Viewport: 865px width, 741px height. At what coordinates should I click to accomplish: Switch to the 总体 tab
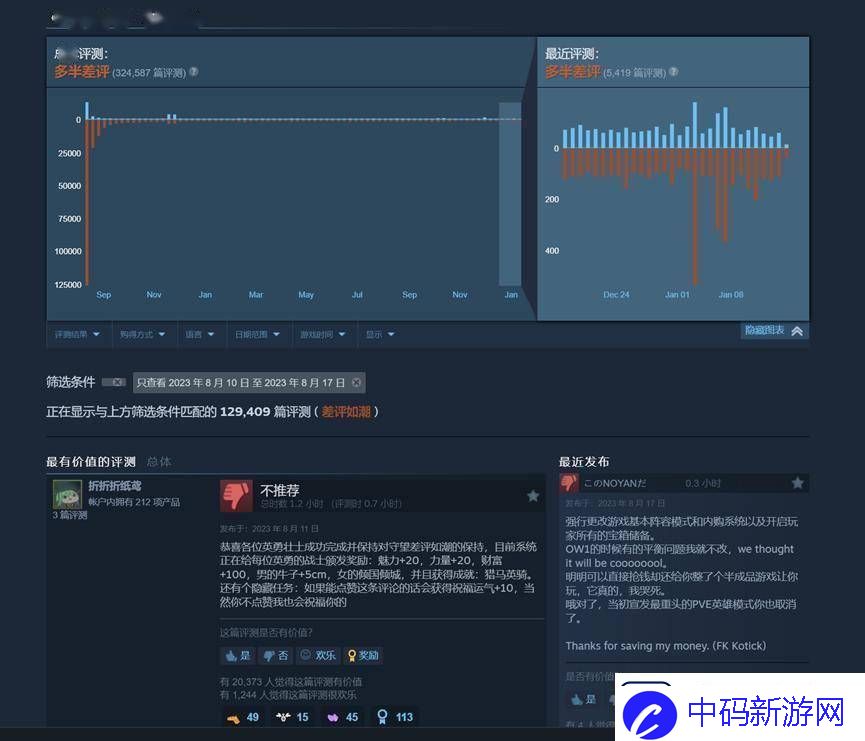coord(159,462)
